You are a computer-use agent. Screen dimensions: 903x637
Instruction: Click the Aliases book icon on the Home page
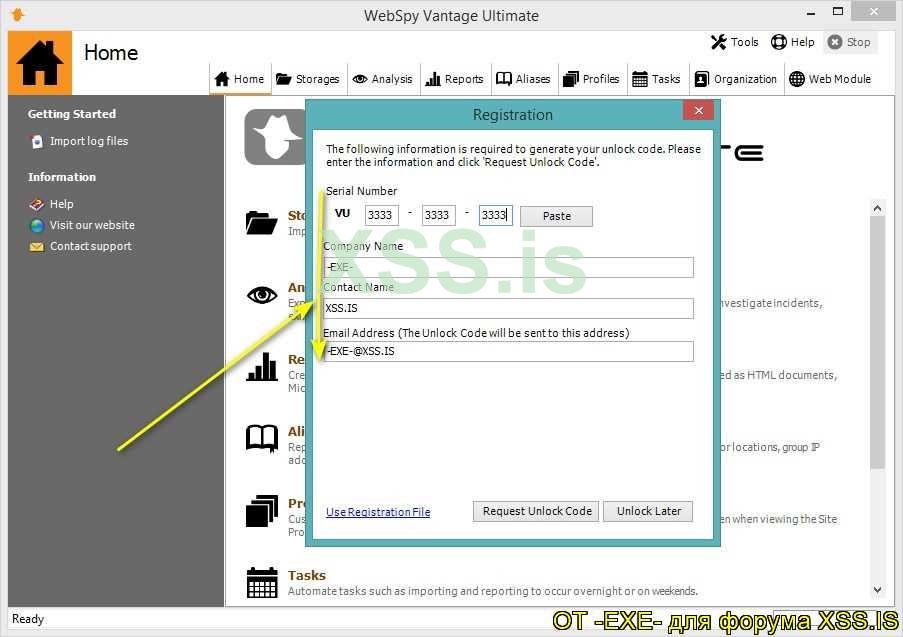click(x=262, y=439)
